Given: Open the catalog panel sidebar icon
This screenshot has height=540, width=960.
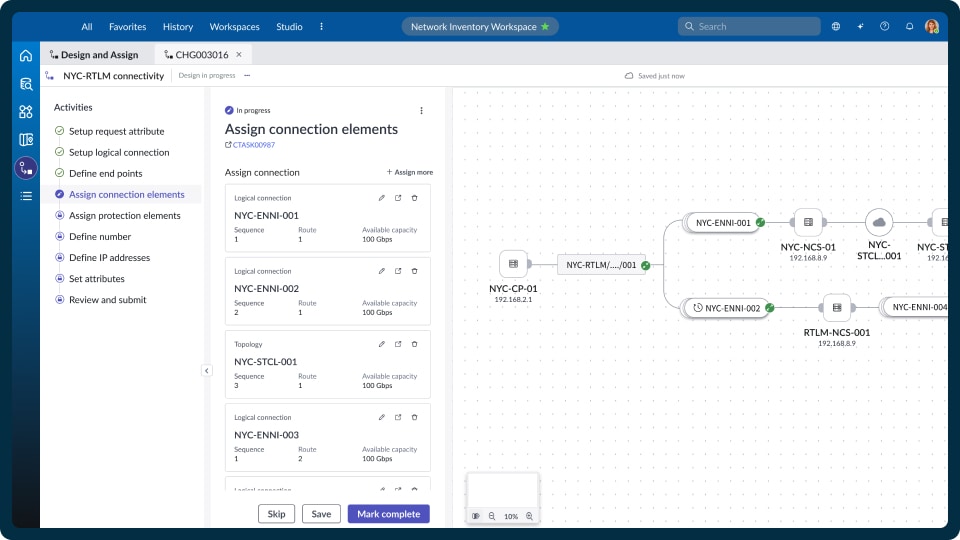Looking at the screenshot, I should click(26, 140).
